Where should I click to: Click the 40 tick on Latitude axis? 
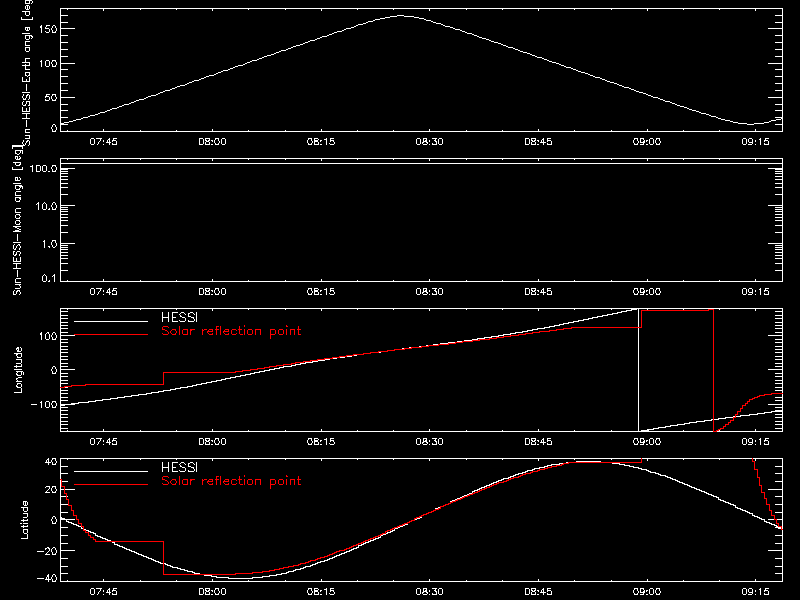click(x=52, y=461)
